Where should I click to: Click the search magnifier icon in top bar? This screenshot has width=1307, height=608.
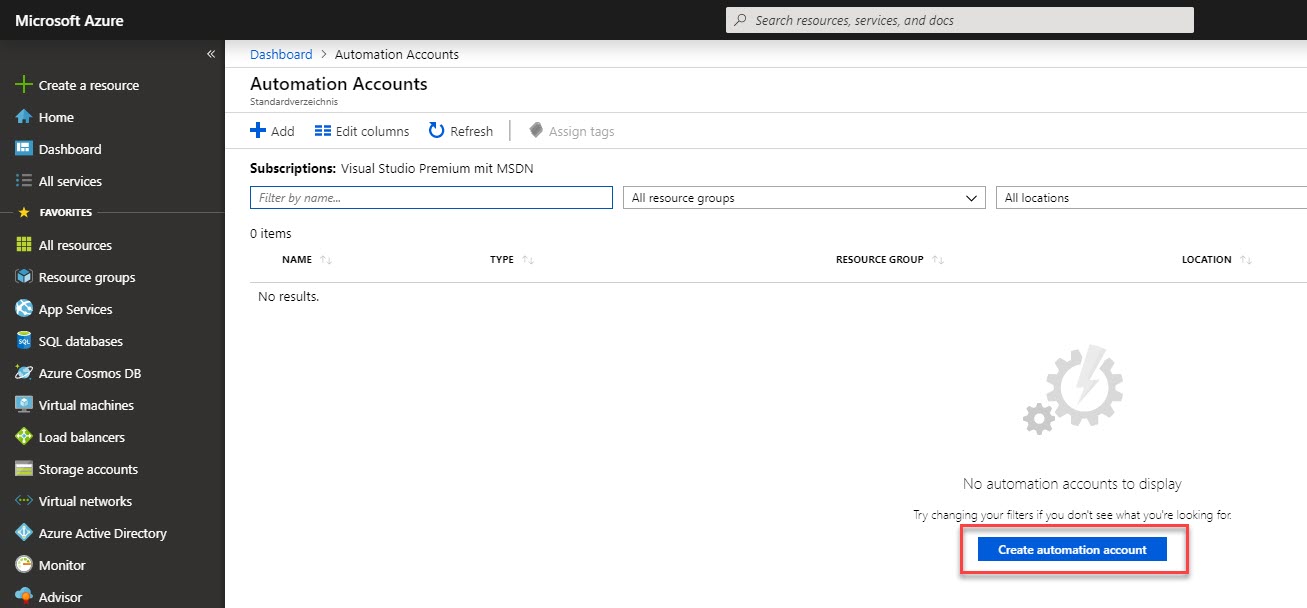point(741,20)
